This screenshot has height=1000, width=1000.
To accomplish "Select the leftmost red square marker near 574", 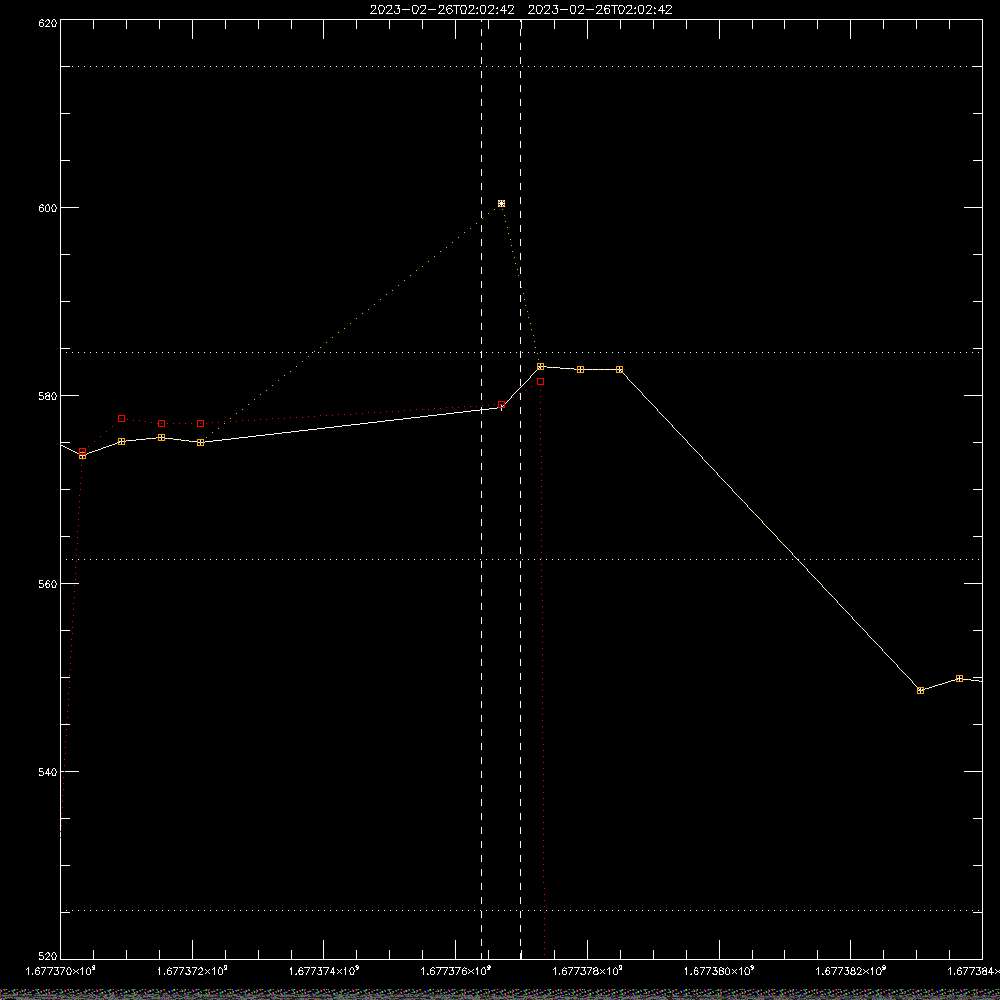I will pos(82,451).
